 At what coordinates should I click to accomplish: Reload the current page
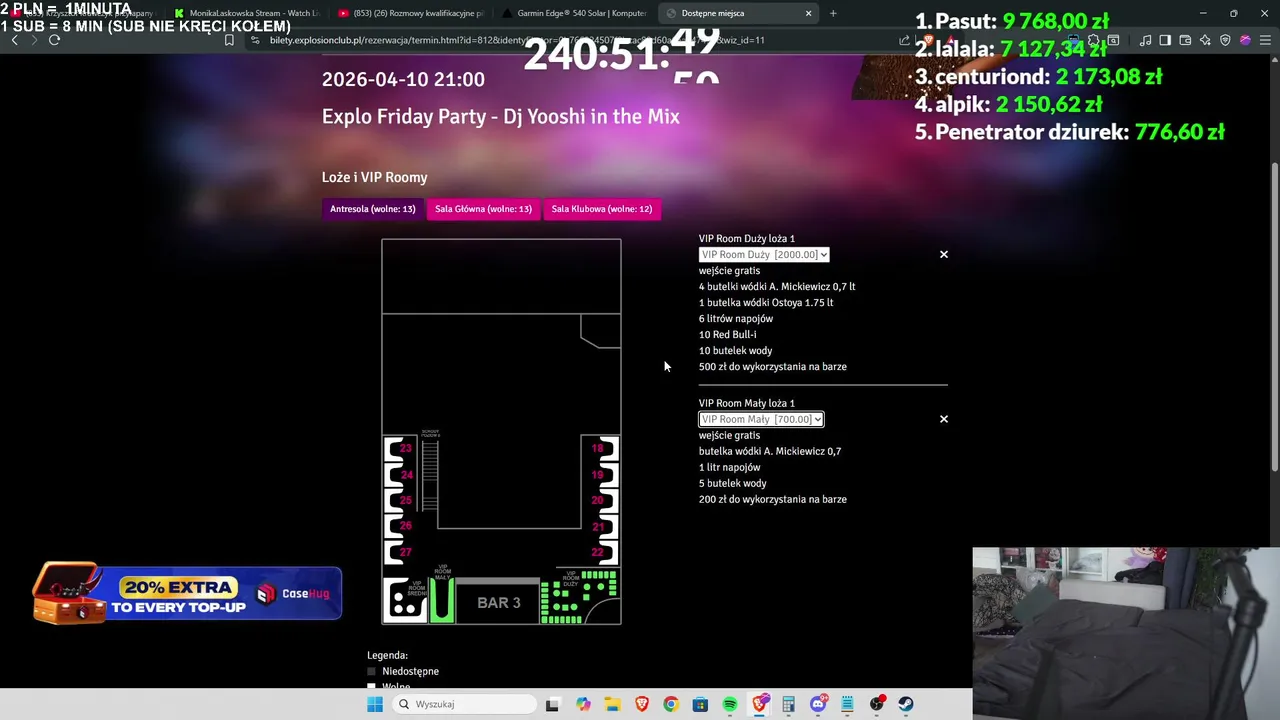click(54, 40)
